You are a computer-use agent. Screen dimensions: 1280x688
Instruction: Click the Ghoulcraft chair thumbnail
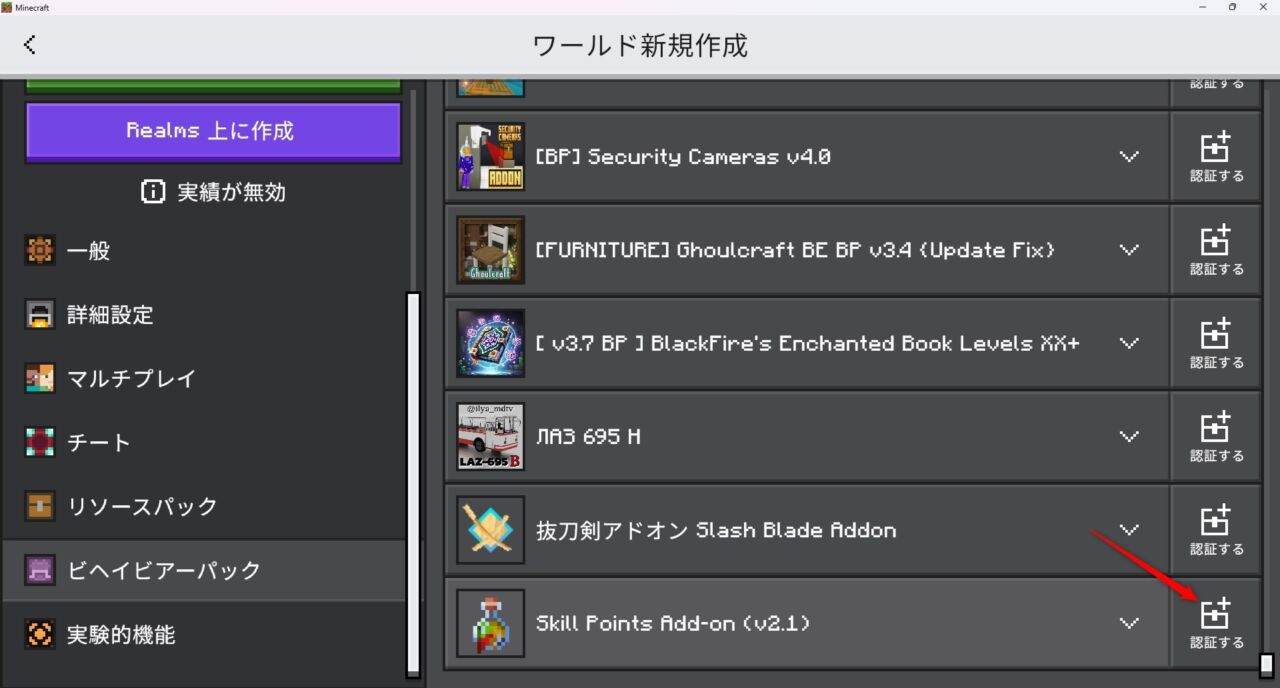pos(491,250)
